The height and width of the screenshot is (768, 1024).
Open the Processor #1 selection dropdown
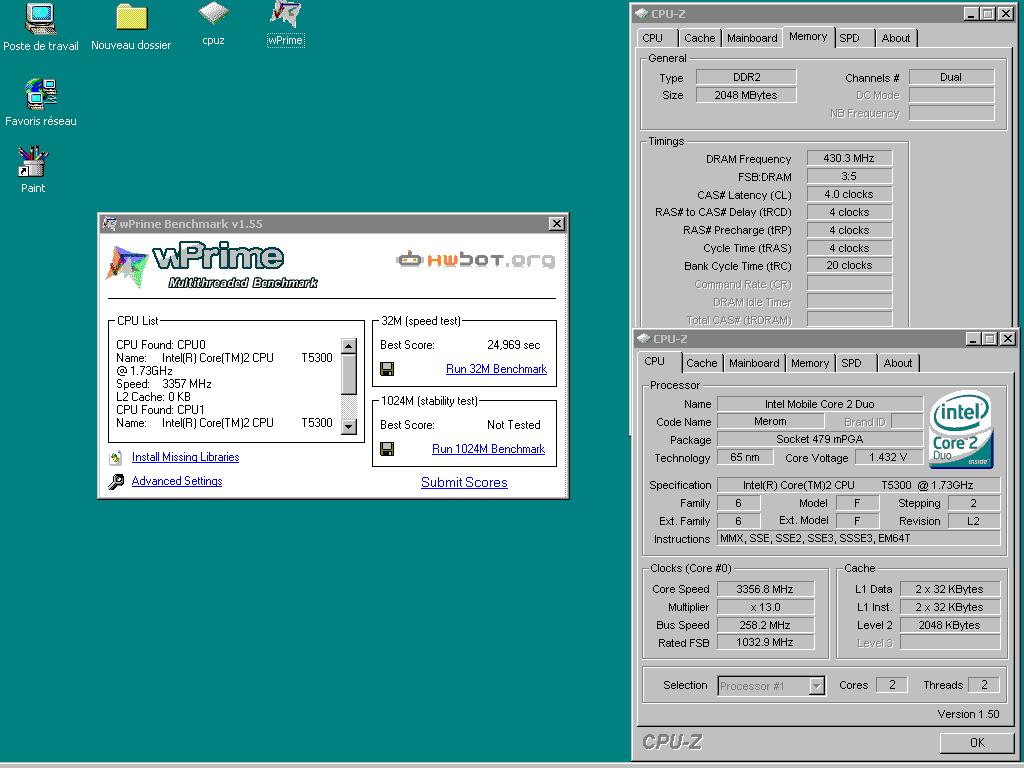pos(816,686)
